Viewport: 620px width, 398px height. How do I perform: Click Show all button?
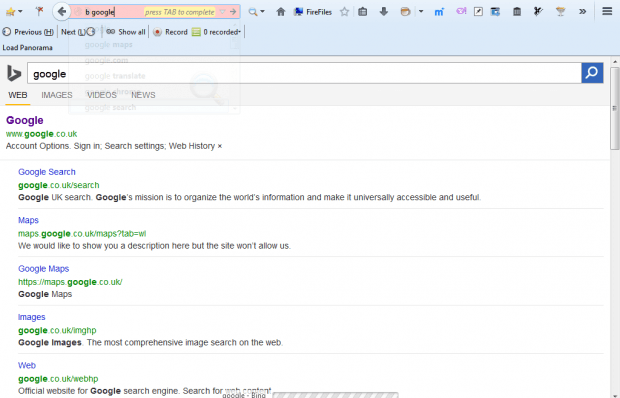tap(126, 32)
